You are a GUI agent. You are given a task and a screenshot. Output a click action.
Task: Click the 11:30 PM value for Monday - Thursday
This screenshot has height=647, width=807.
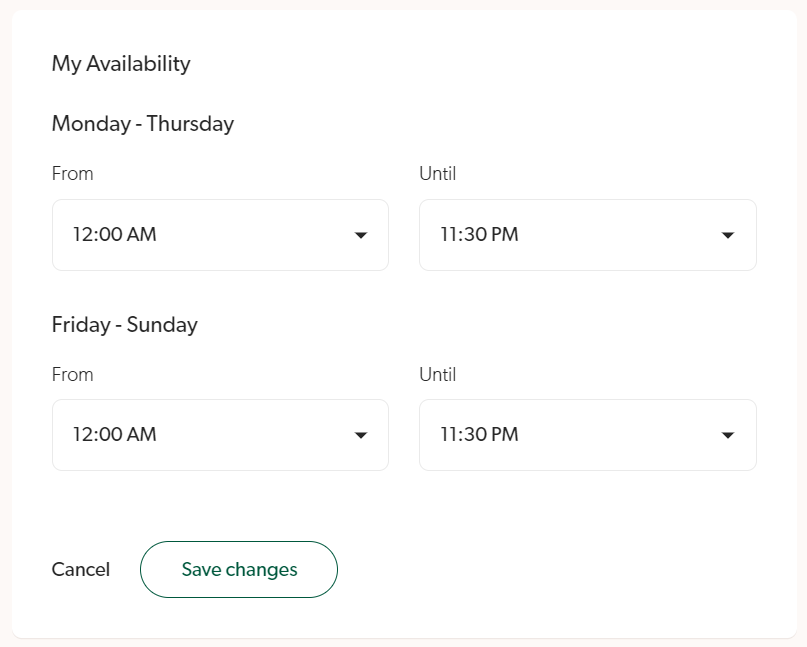pyautogui.click(x=480, y=235)
